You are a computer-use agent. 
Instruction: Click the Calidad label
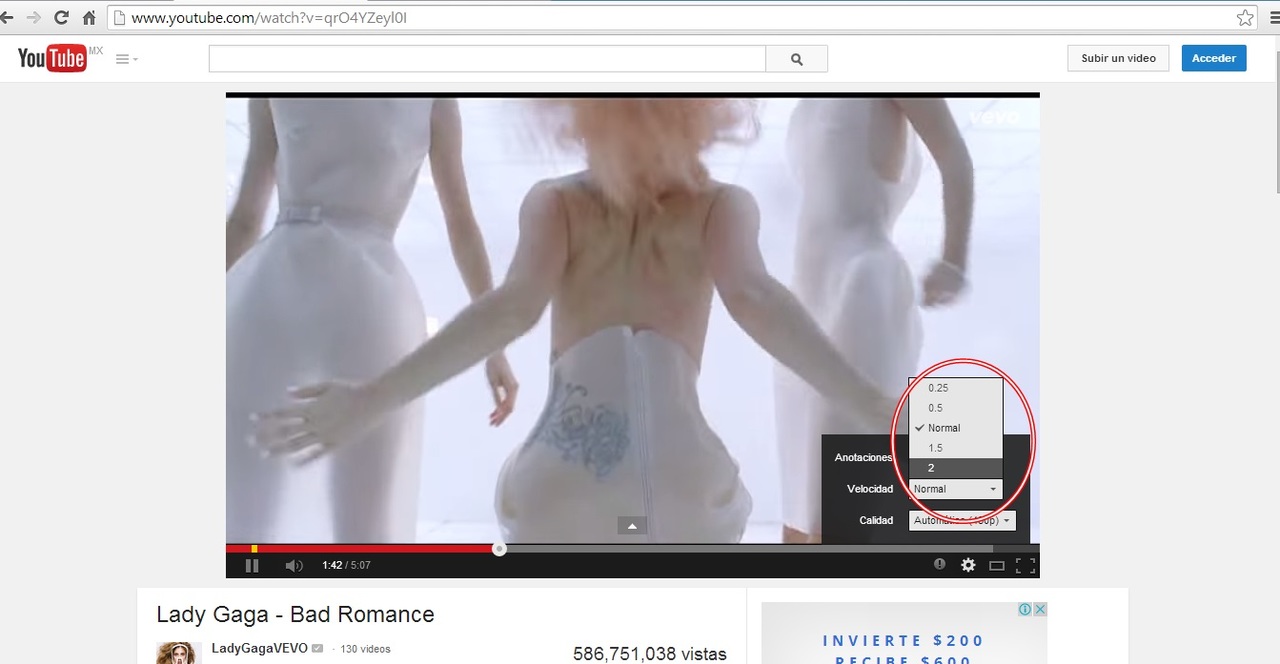point(876,521)
